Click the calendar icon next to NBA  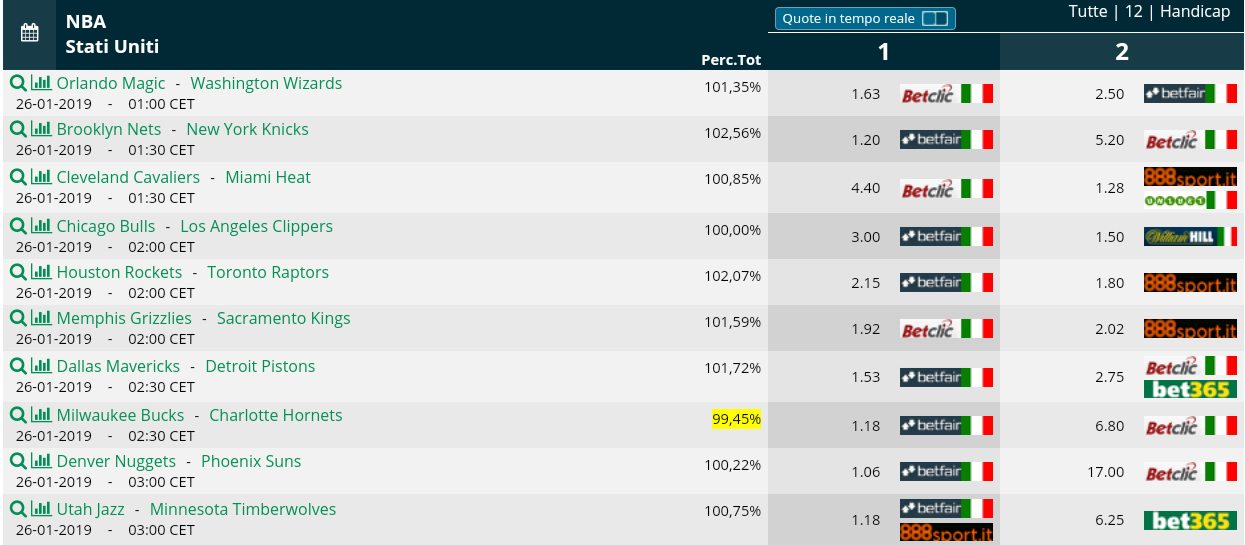(30, 33)
